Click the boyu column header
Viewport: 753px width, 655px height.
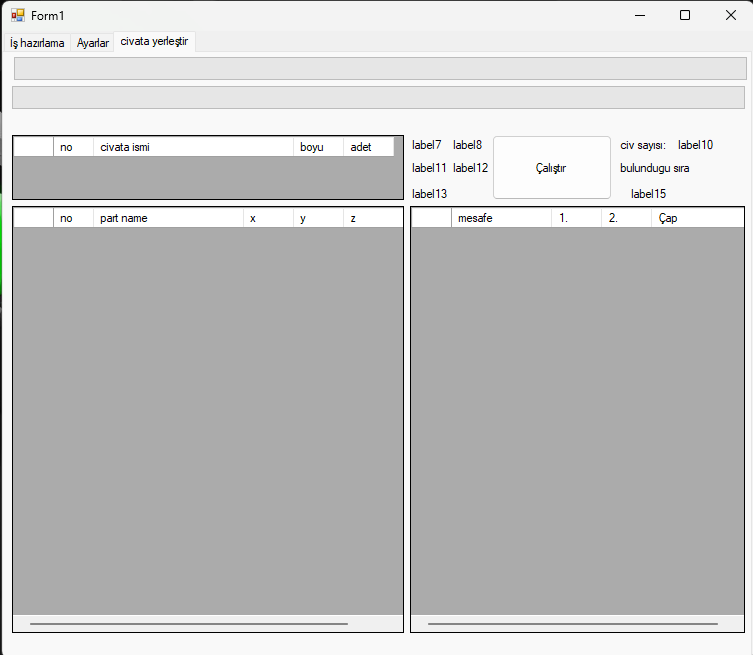click(x=318, y=147)
